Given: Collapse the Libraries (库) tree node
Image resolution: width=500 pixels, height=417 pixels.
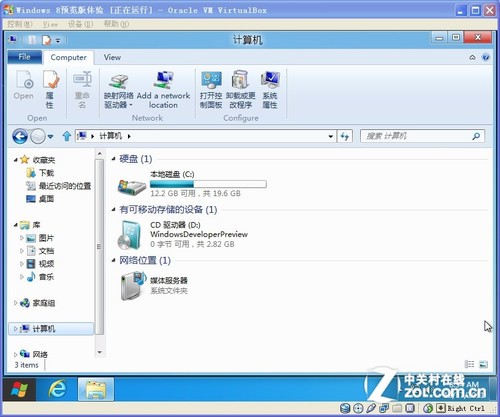Looking at the screenshot, I should click(x=16, y=225).
